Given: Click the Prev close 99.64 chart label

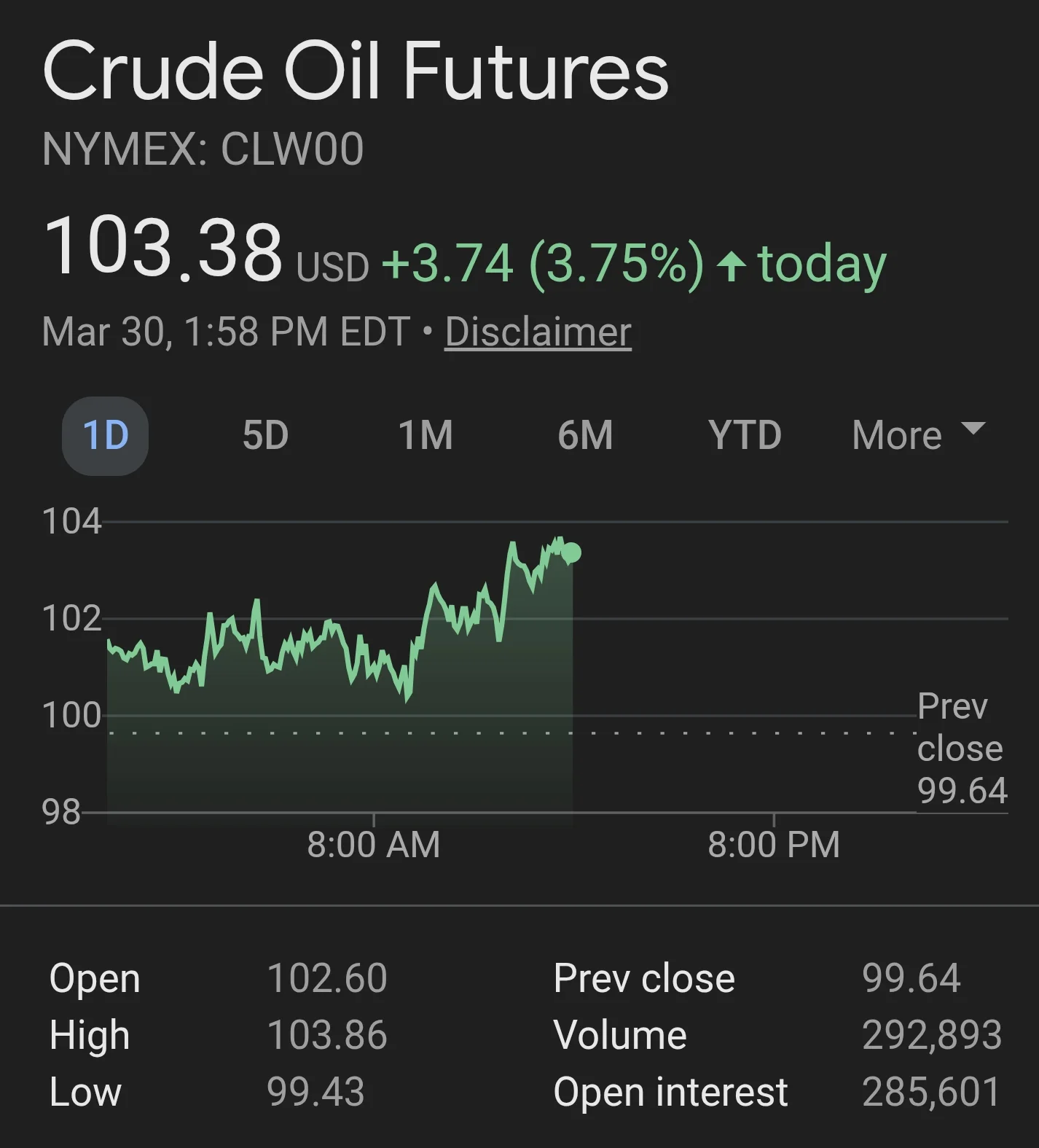Looking at the screenshot, I should pos(961,749).
